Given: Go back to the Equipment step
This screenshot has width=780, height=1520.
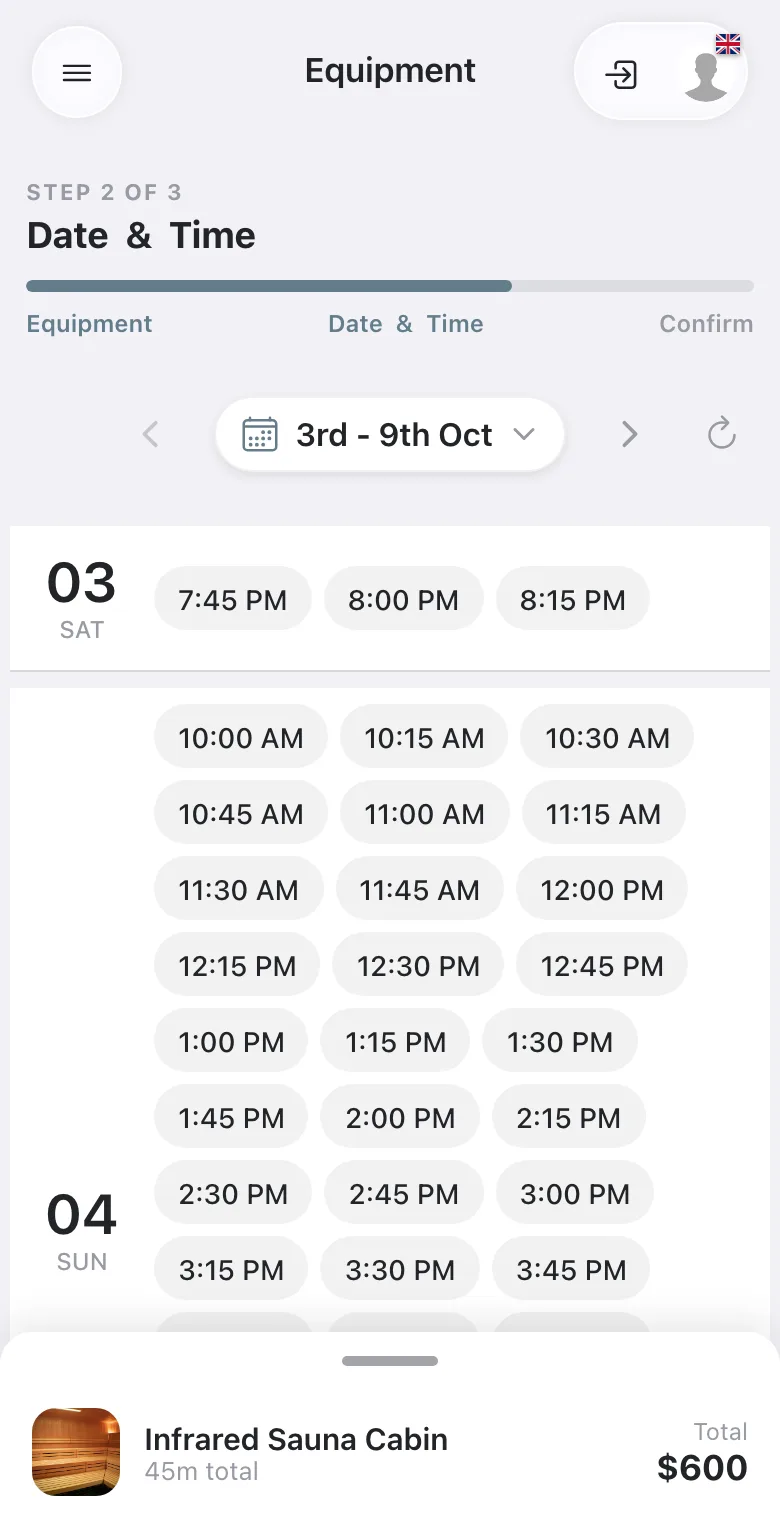Looking at the screenshot, I should 90,324.
